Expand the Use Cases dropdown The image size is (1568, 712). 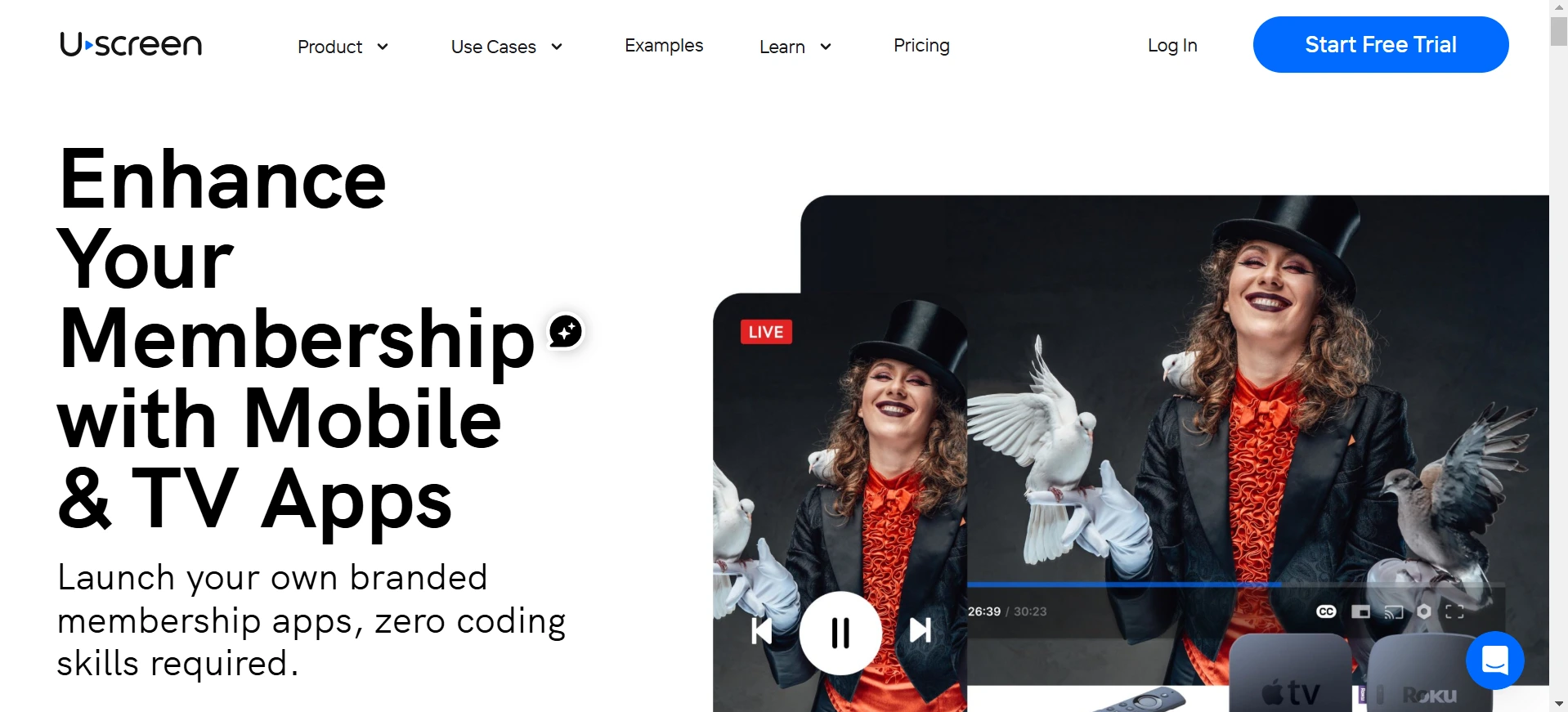pos(507,47)
